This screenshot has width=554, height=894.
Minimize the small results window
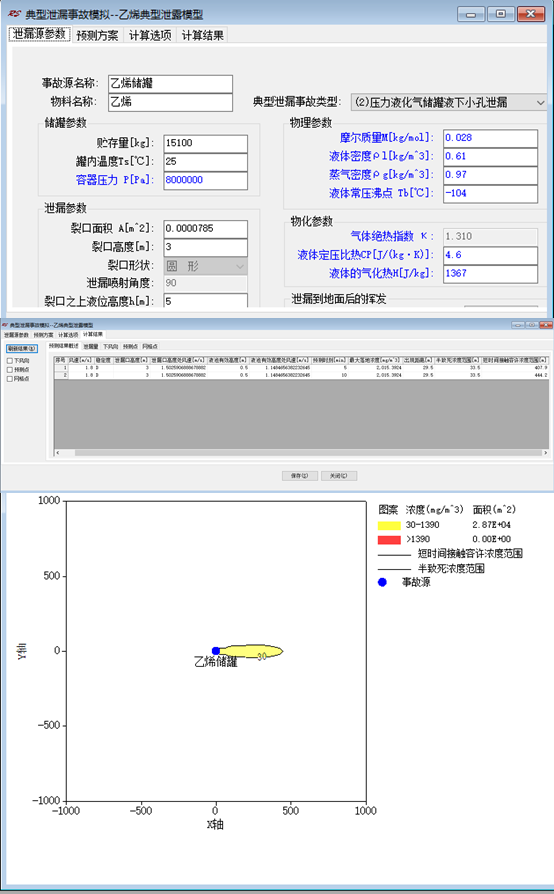pyautogui.click(x=518, y=324)
